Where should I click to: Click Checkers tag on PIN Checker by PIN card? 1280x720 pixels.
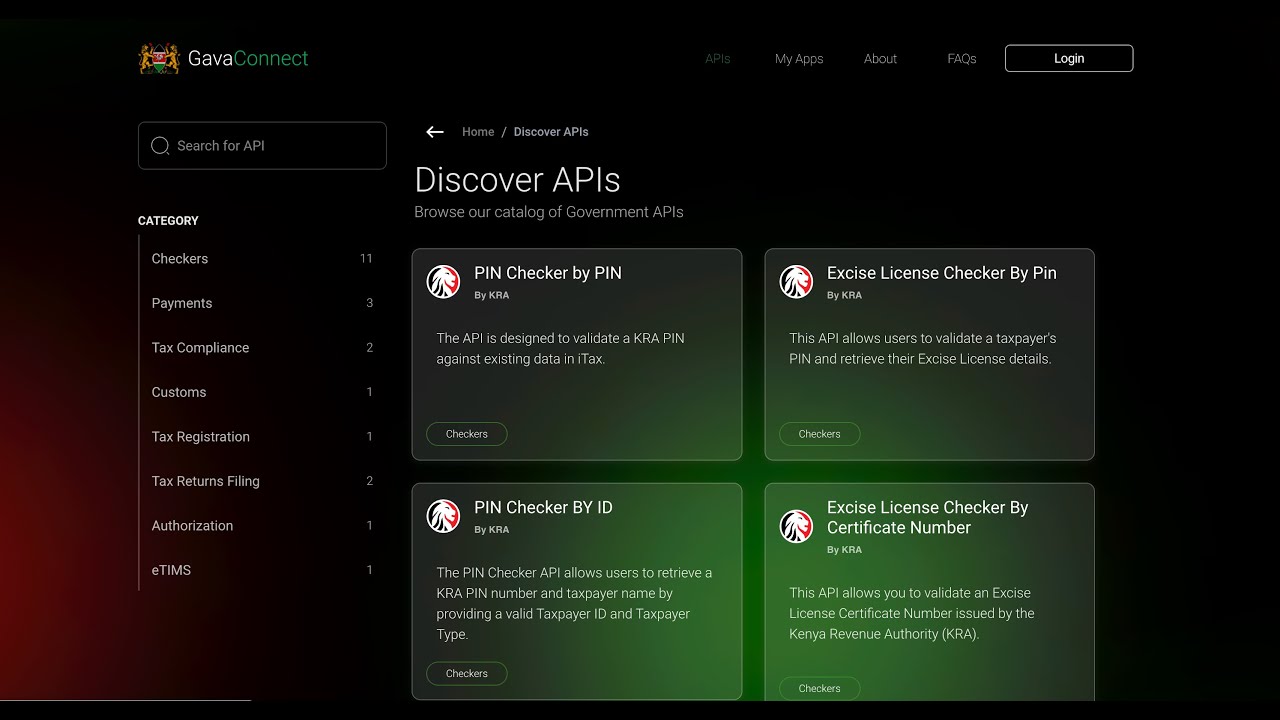[467, 434]
